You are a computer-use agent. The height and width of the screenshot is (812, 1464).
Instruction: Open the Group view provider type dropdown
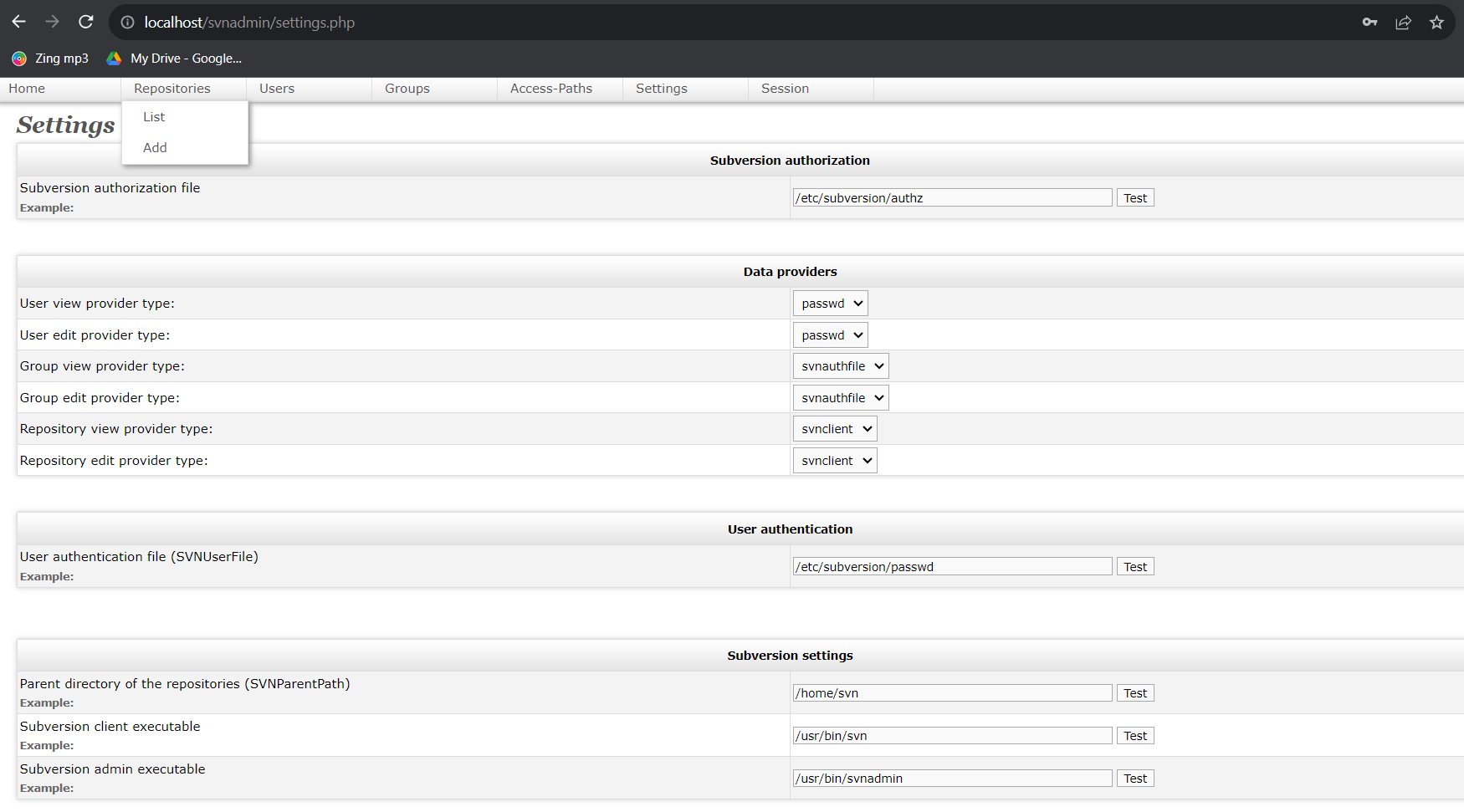tap(840, 366)
